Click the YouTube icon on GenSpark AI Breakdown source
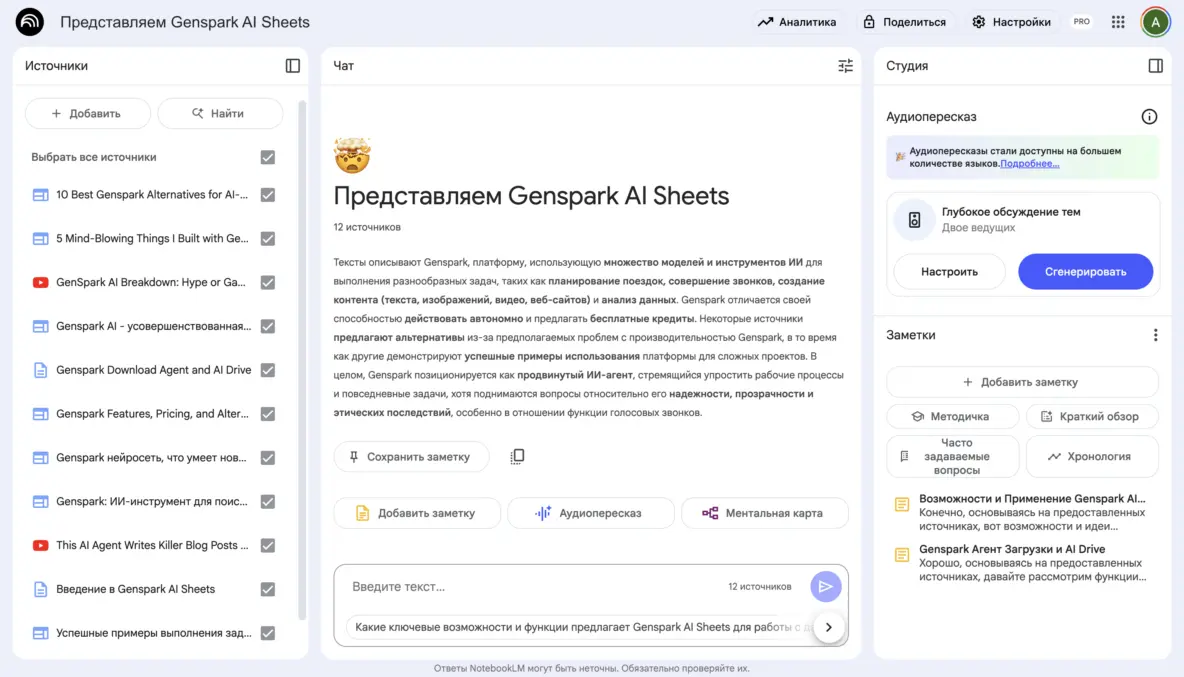 click(x=40, y=281)
